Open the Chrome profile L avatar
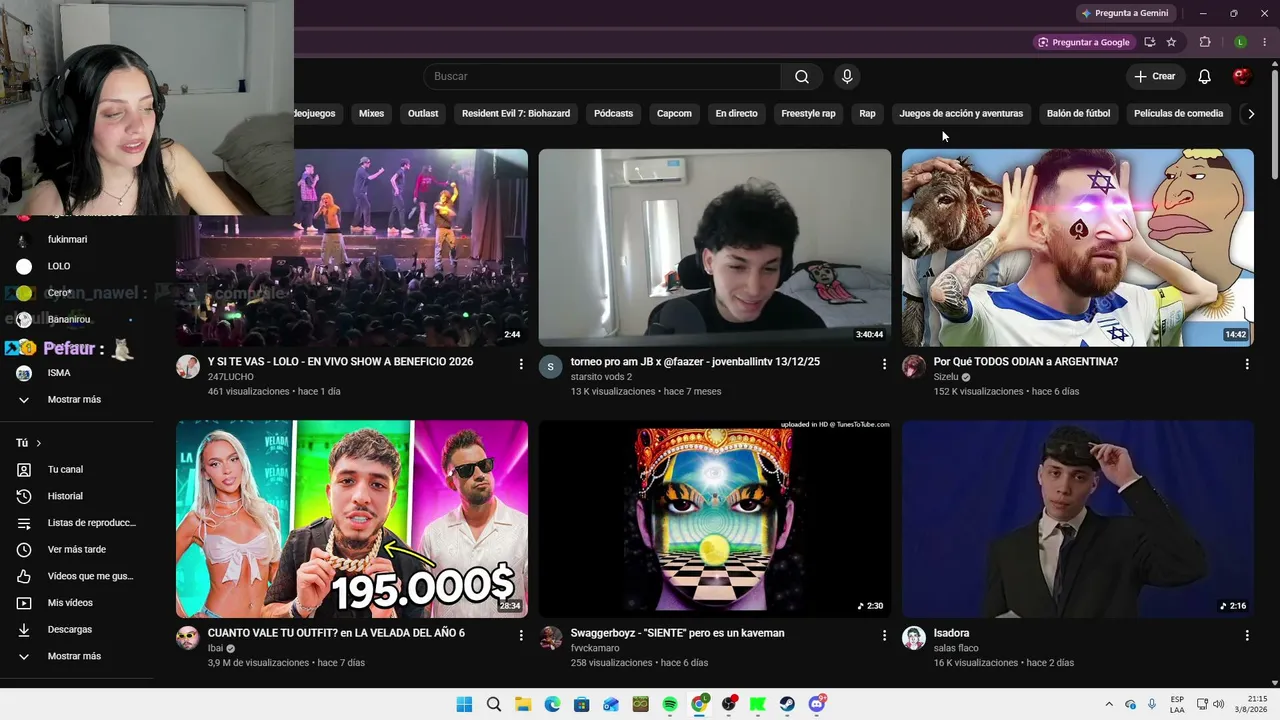 click(x=1240, y=42)
